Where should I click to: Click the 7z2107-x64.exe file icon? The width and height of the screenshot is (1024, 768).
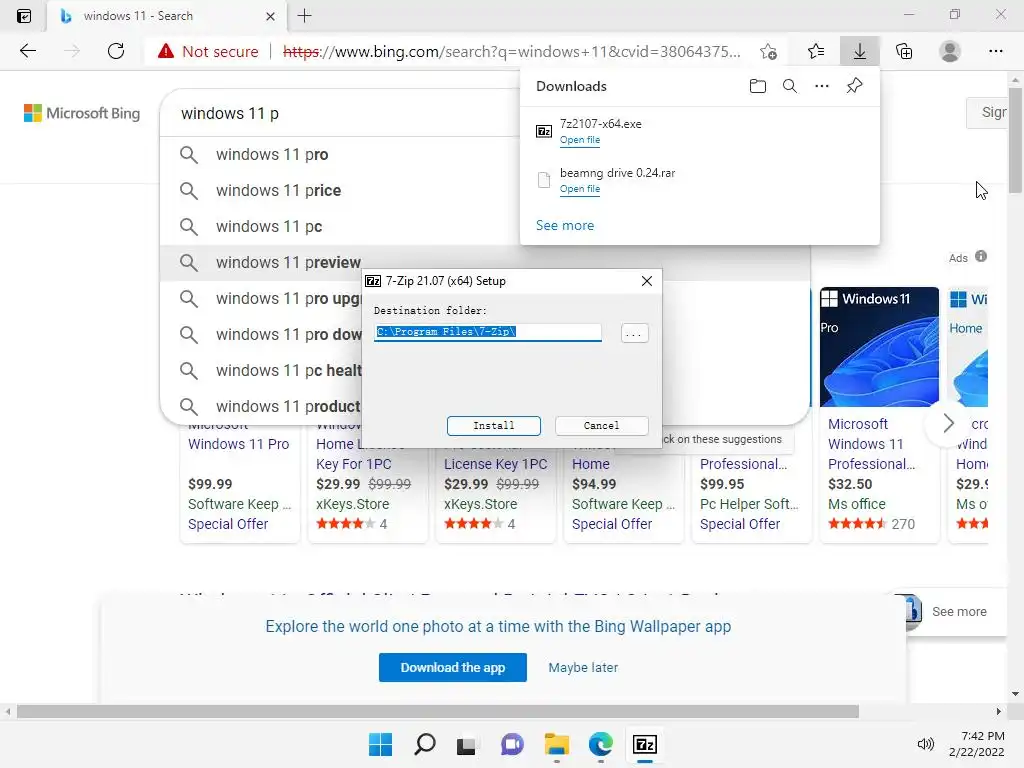click(x=543, y=131)
